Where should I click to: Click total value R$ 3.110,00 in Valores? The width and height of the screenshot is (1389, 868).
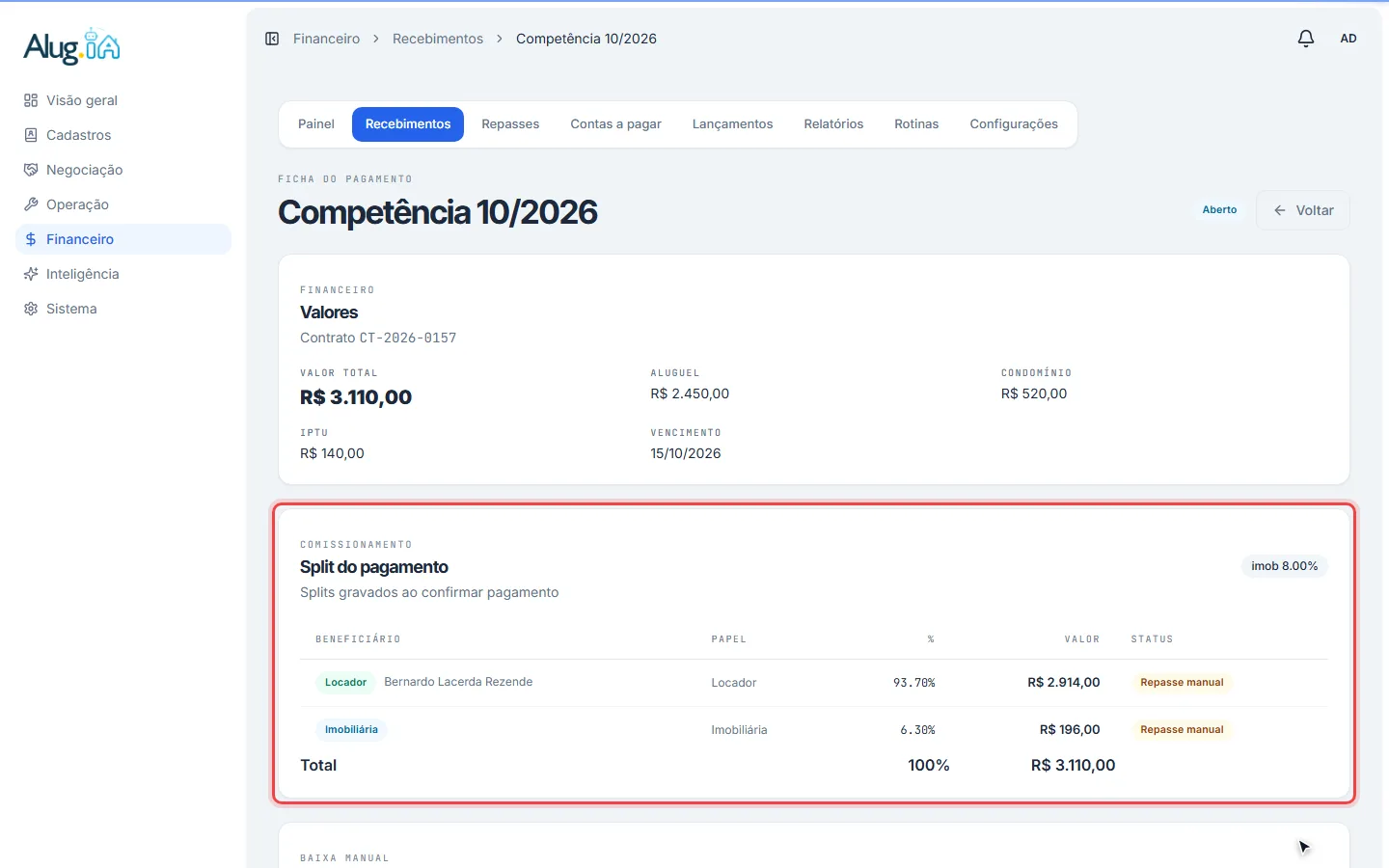coord(356,397)
